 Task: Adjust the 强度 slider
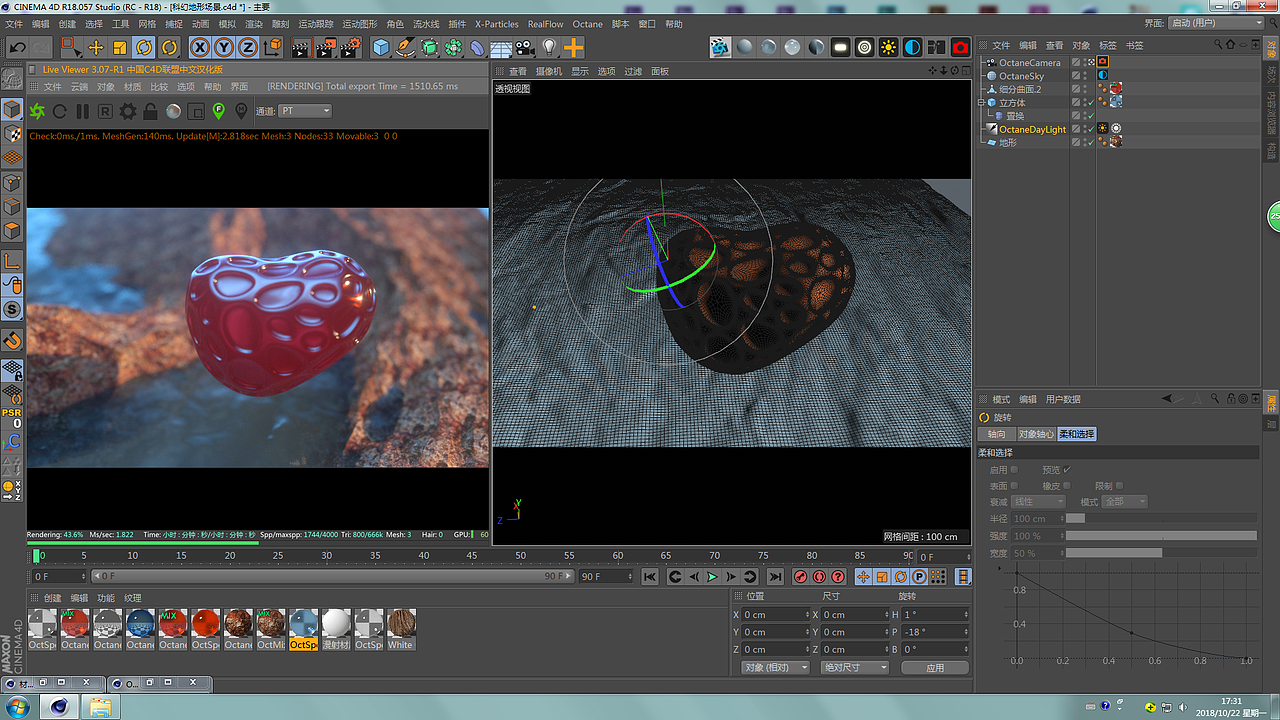click(x=1161, y=535)
